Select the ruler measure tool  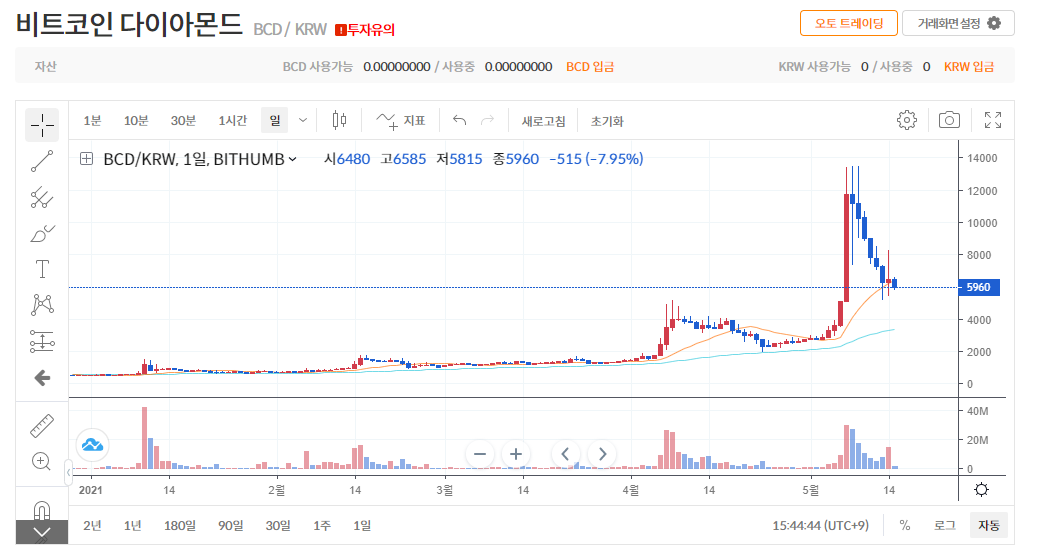point(42,426)
